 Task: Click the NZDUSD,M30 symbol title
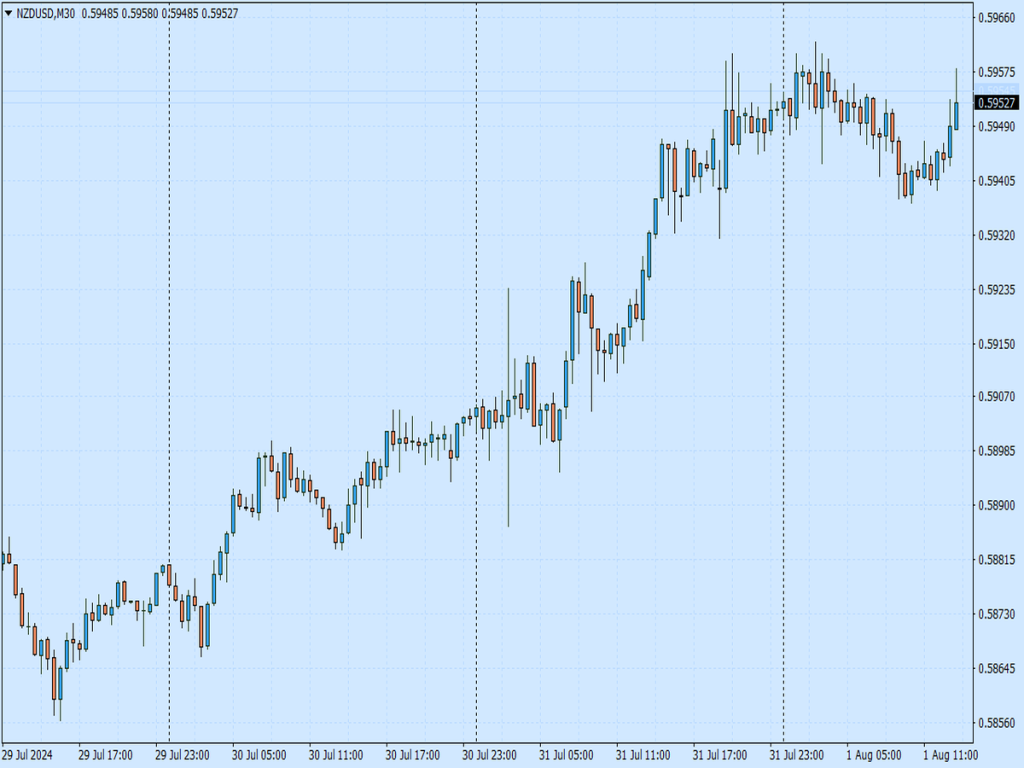tap(46, 13)
